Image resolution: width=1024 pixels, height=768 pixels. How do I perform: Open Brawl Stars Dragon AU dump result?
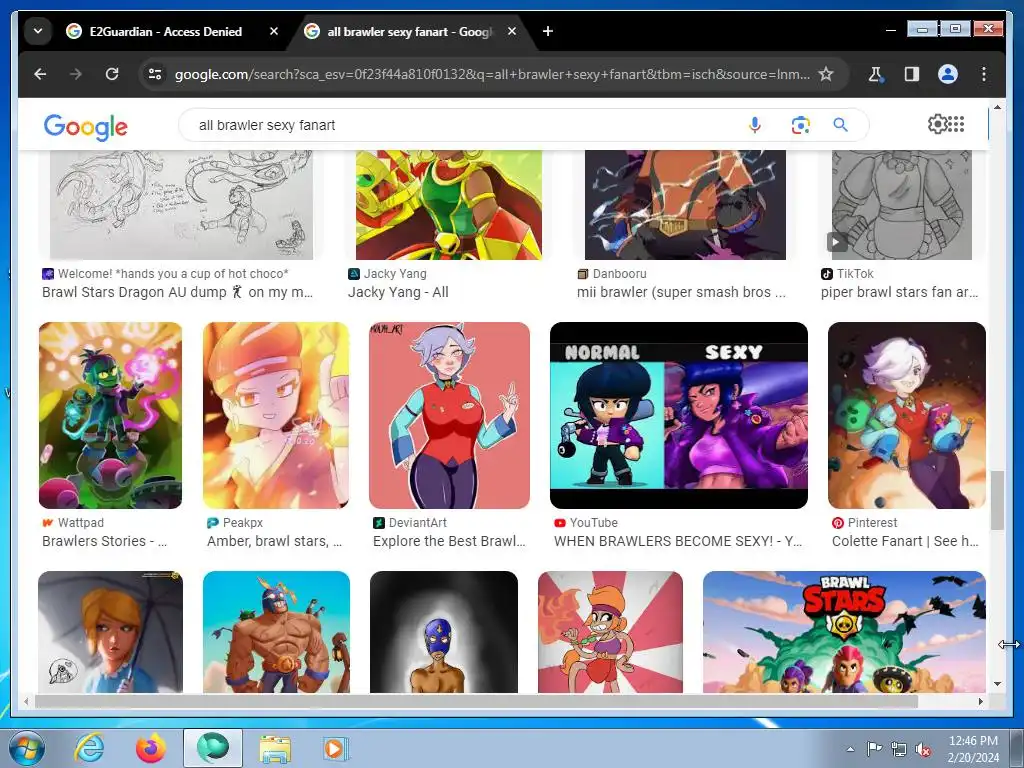click(x=178, y=293)
